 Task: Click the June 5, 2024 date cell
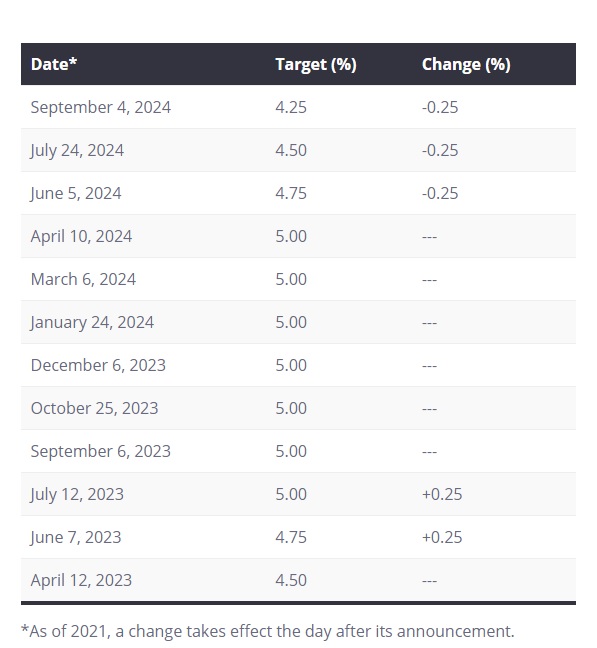click(76, 193)
